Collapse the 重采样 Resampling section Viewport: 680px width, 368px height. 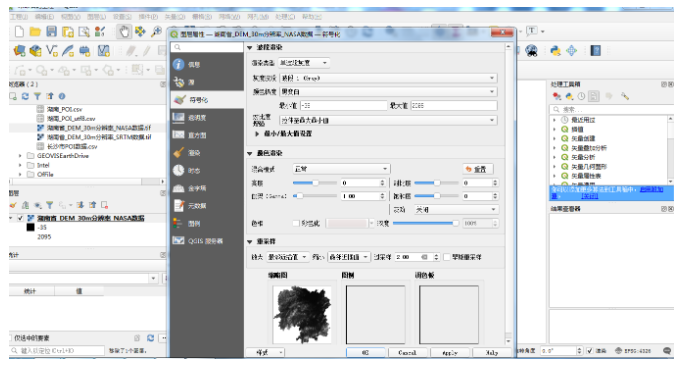(250, 241)
